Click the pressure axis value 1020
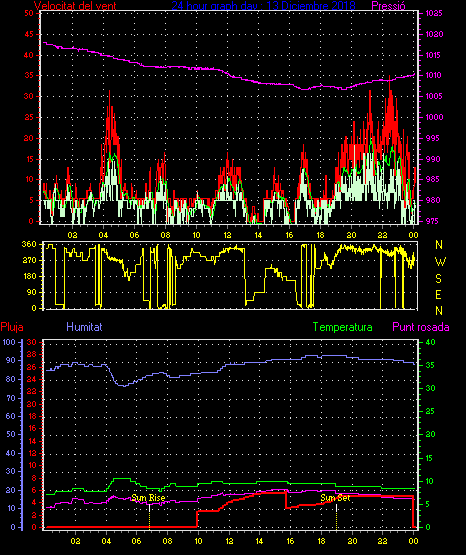The height and width of the screenshot is (555, 466). tap(434, 34)
